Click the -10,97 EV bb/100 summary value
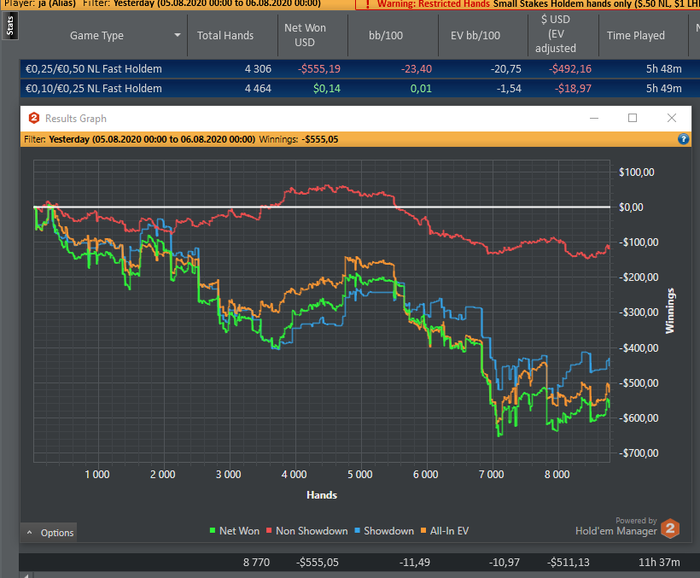This screenshot has width=700, height=578. pyautogui.click(x=504, y=562)
